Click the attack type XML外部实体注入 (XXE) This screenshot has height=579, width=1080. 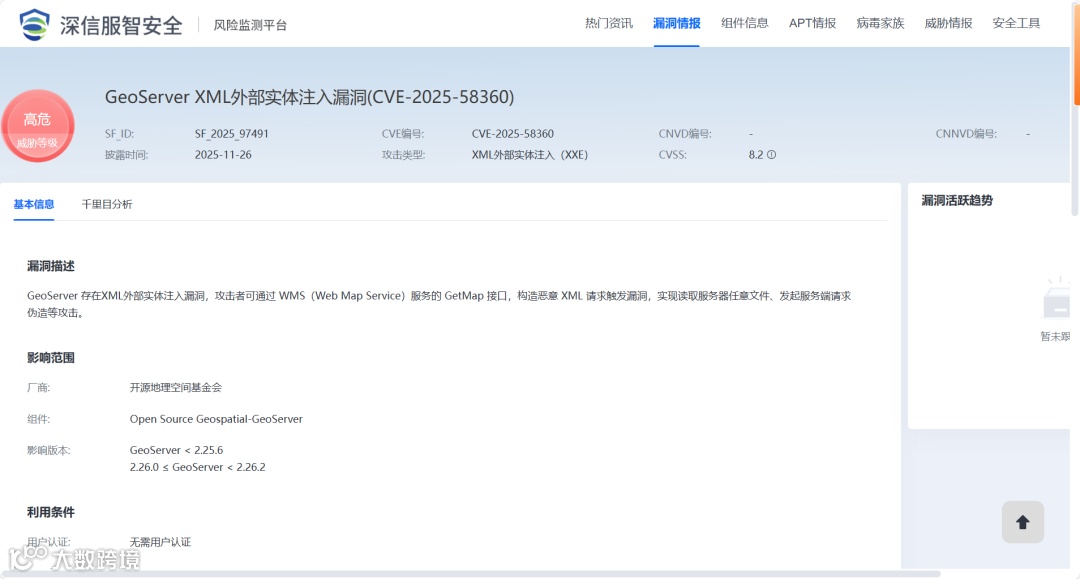tap(530, 155)
